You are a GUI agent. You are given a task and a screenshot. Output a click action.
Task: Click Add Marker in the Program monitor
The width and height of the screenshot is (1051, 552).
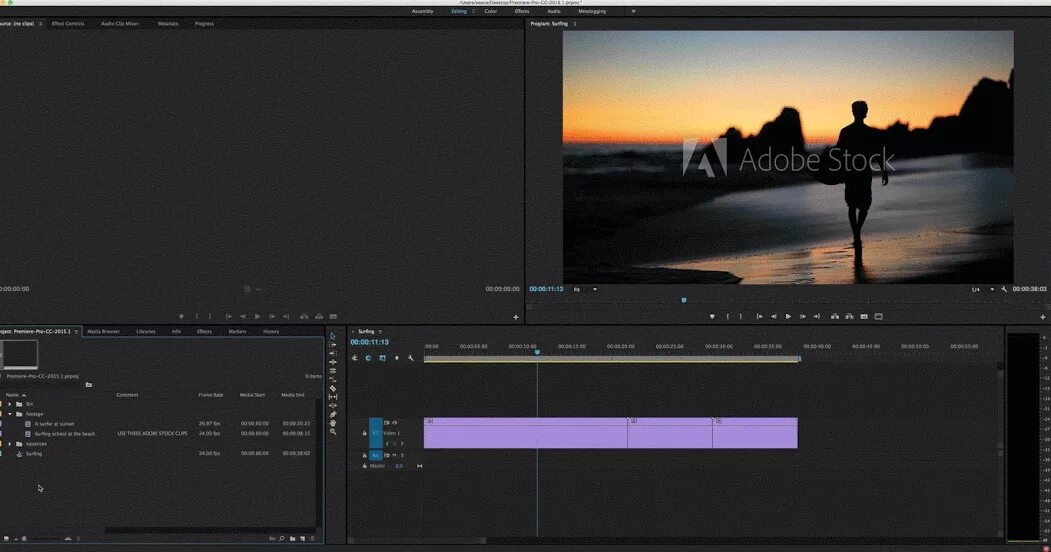pyautogui.click(x=712, y=316)
